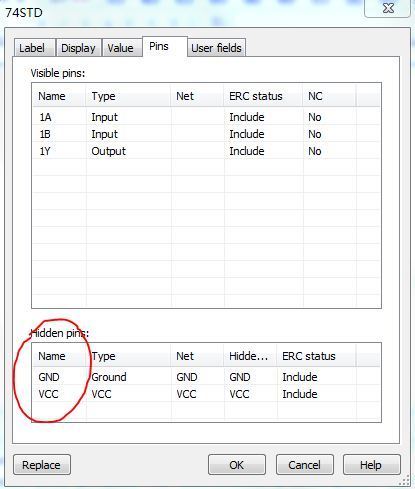Click ERC status Include for VCC
This screenshot has height=489, width=415.
click(300, 394)
